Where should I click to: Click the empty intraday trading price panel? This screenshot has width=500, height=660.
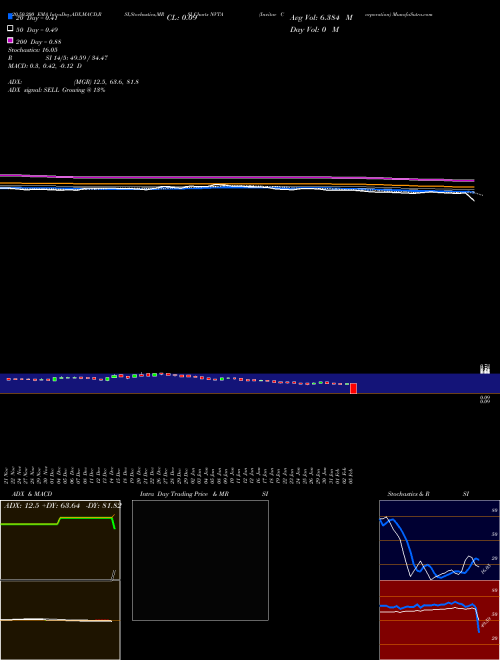pyautogui.click(x=200, y=560)
